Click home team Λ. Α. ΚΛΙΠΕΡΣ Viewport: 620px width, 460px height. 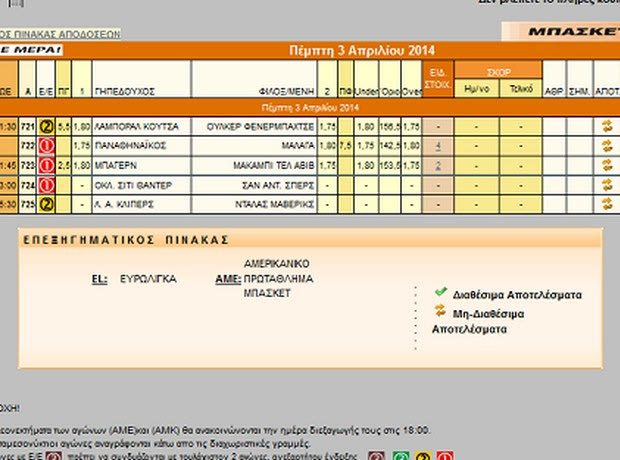(x=124, y=204)
